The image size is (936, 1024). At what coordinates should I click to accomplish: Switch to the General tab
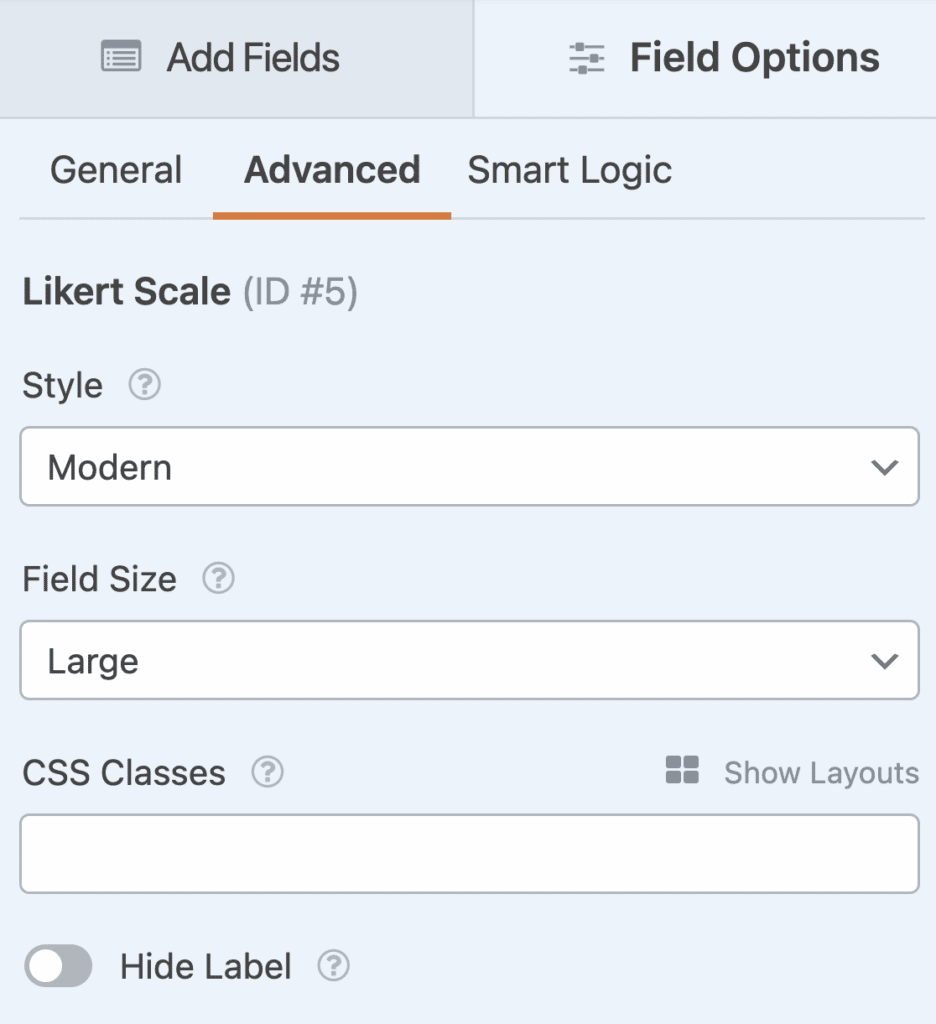point(115,170)
